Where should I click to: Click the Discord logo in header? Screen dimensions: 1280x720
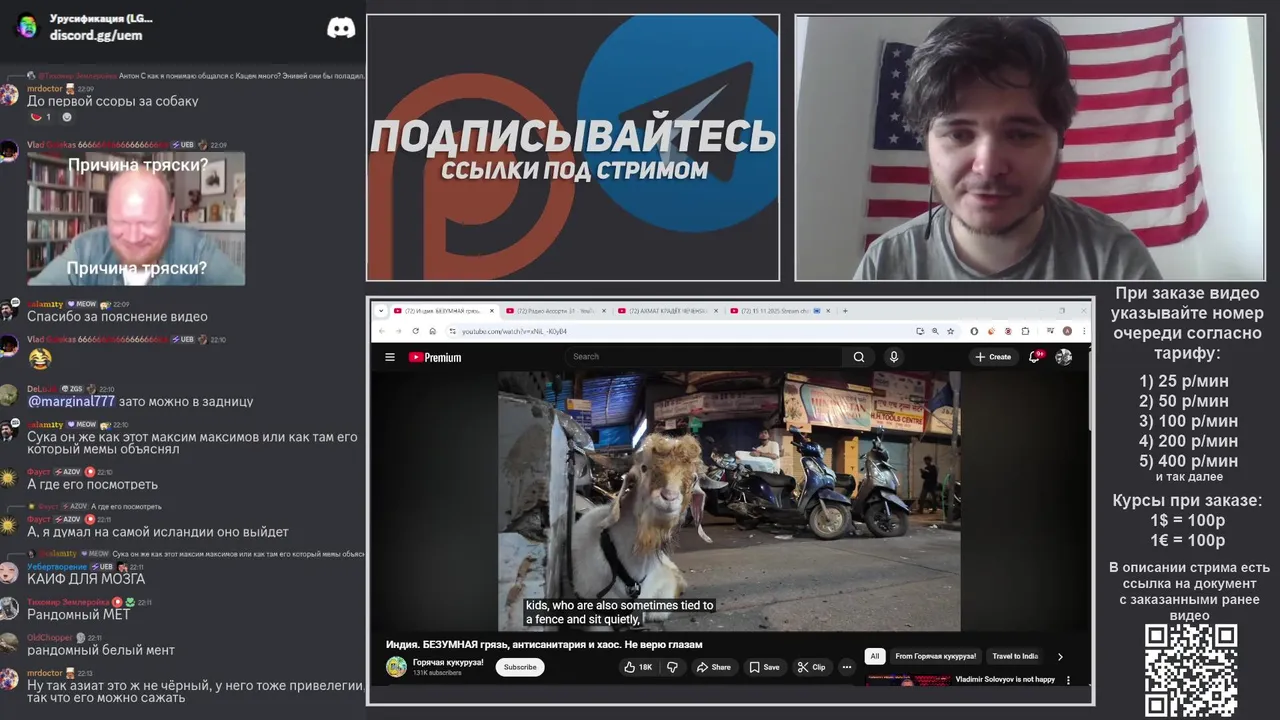(x=341, y=27)
